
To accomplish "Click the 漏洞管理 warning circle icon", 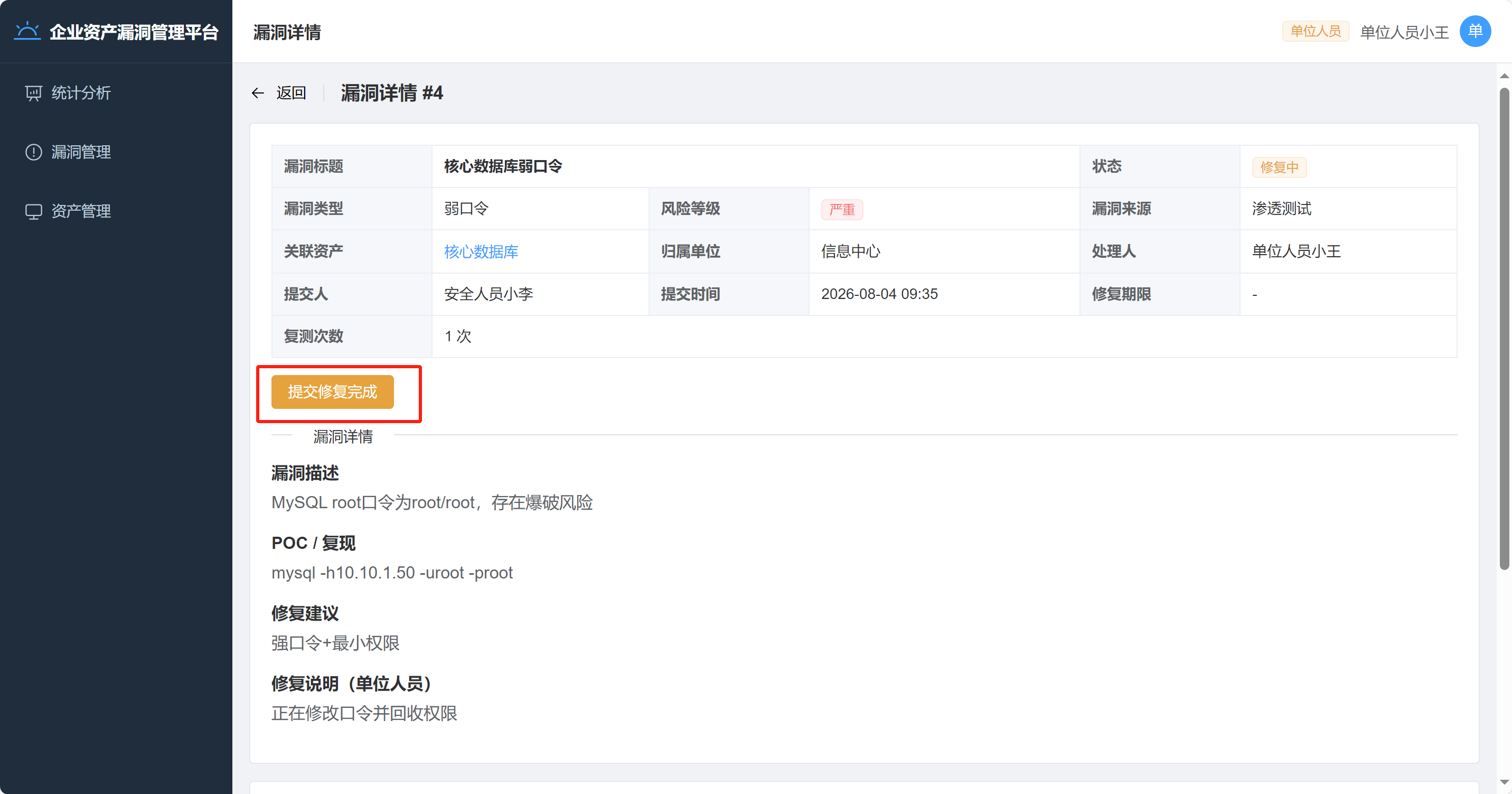I will pyautogui.click(x=33, y=152).
